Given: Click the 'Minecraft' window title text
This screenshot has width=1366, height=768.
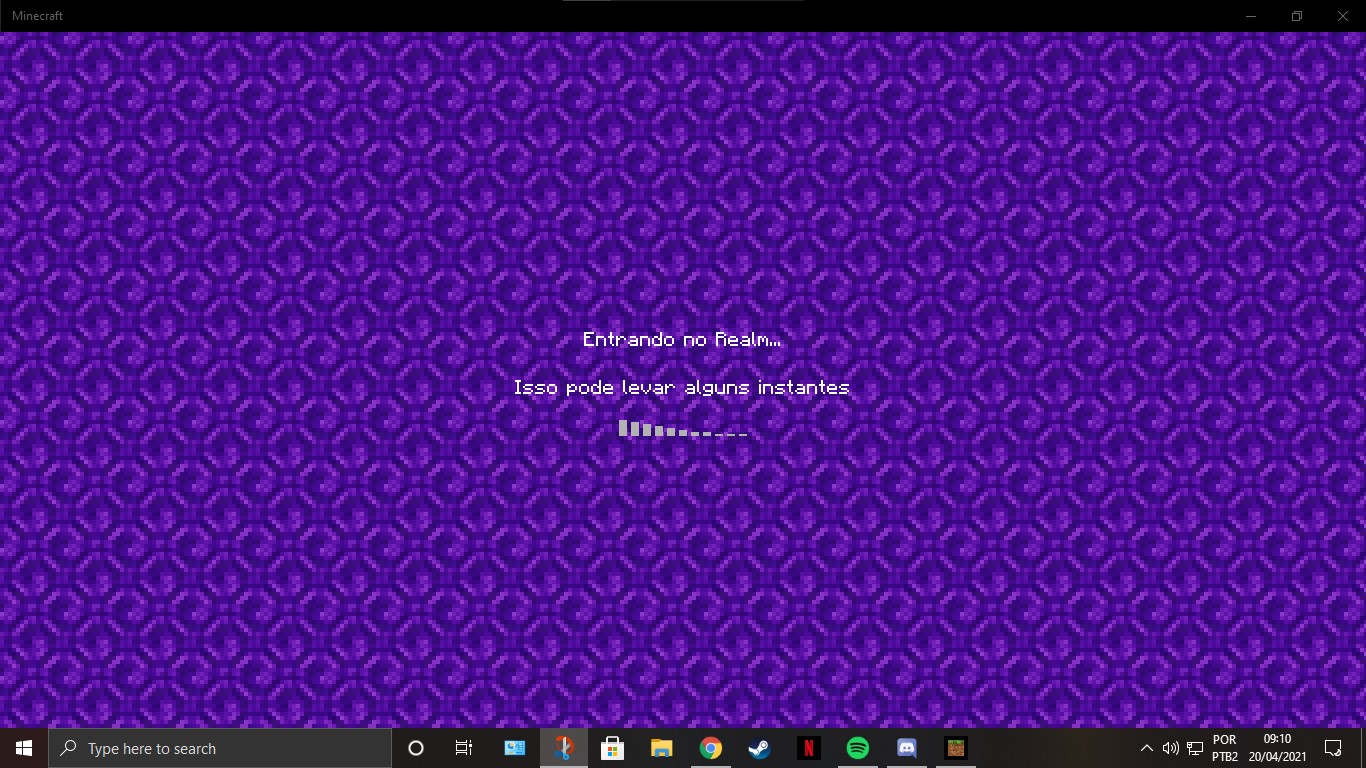Looking at the screenshot, I should 37,16.
